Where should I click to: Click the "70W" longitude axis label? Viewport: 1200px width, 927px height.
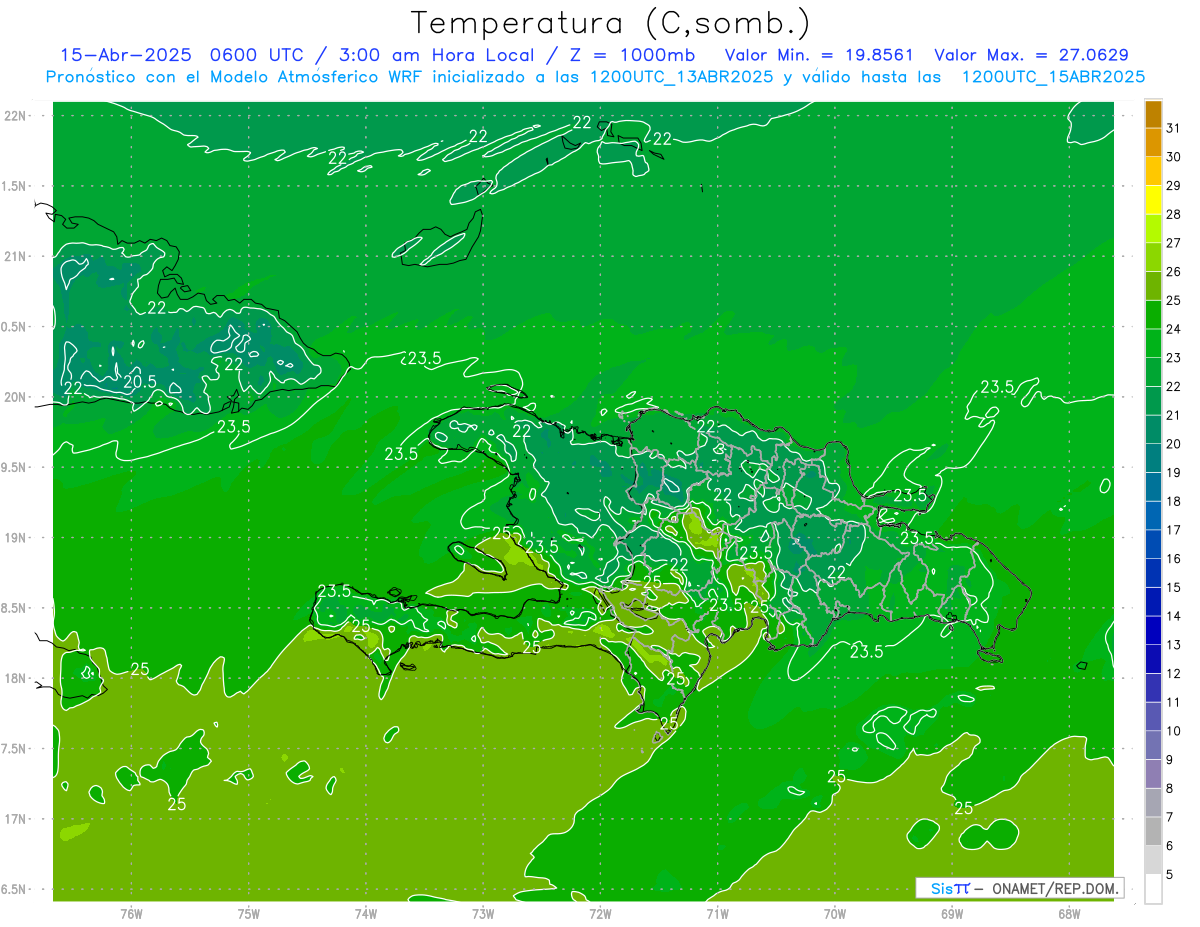835,914
